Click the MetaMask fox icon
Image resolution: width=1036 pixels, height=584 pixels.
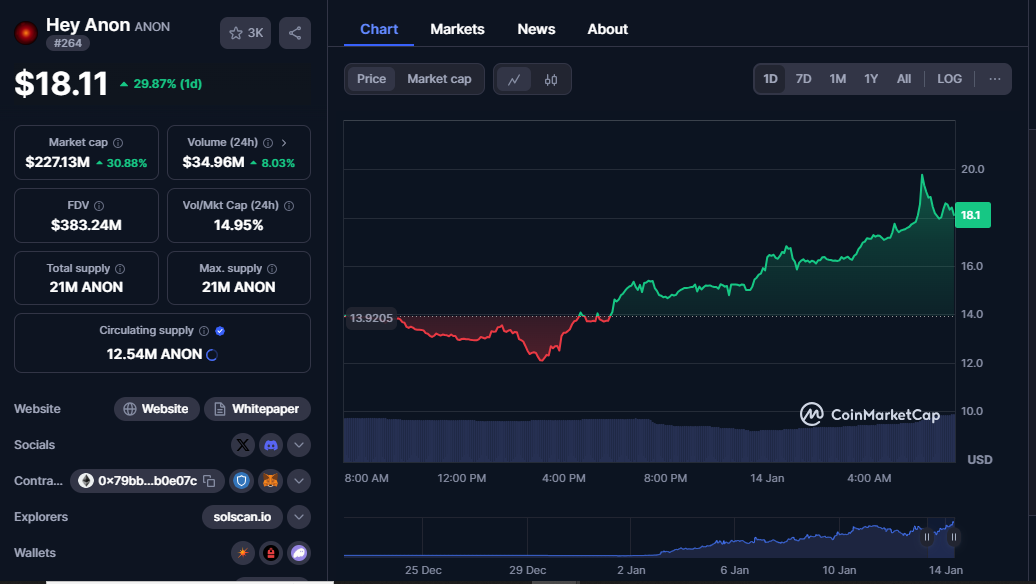pos(270,481)
